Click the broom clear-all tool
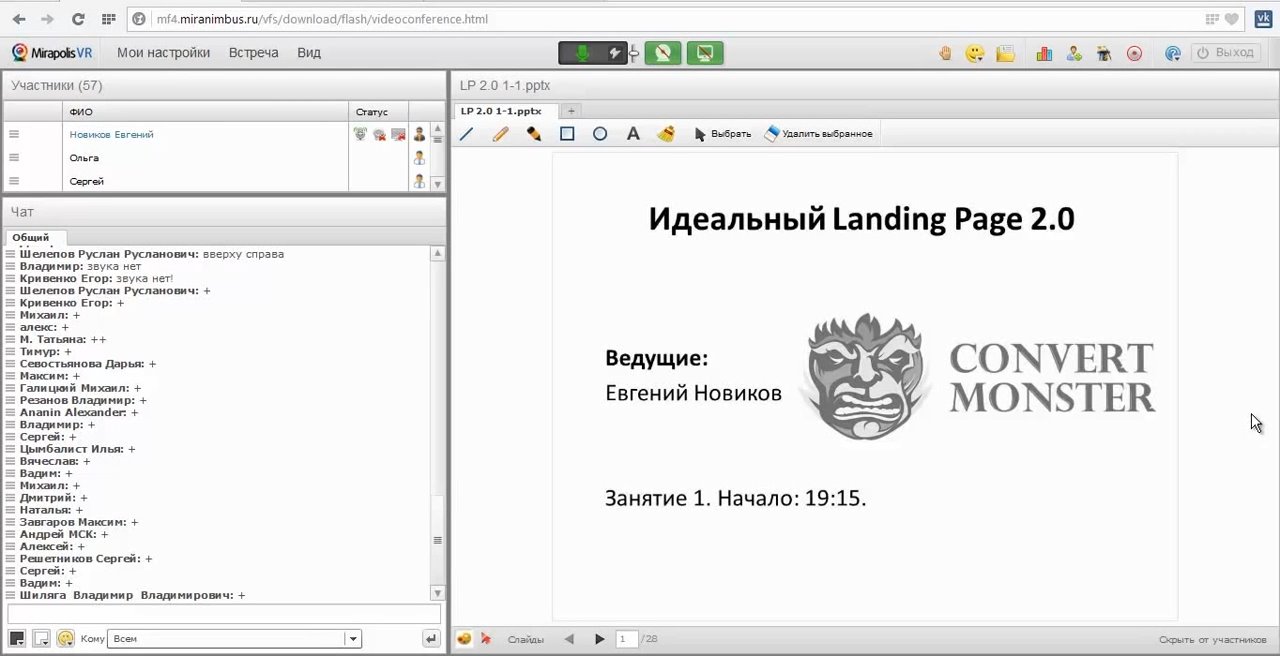The height and width of the screenshot is (656, 1280). pos(666,134)
